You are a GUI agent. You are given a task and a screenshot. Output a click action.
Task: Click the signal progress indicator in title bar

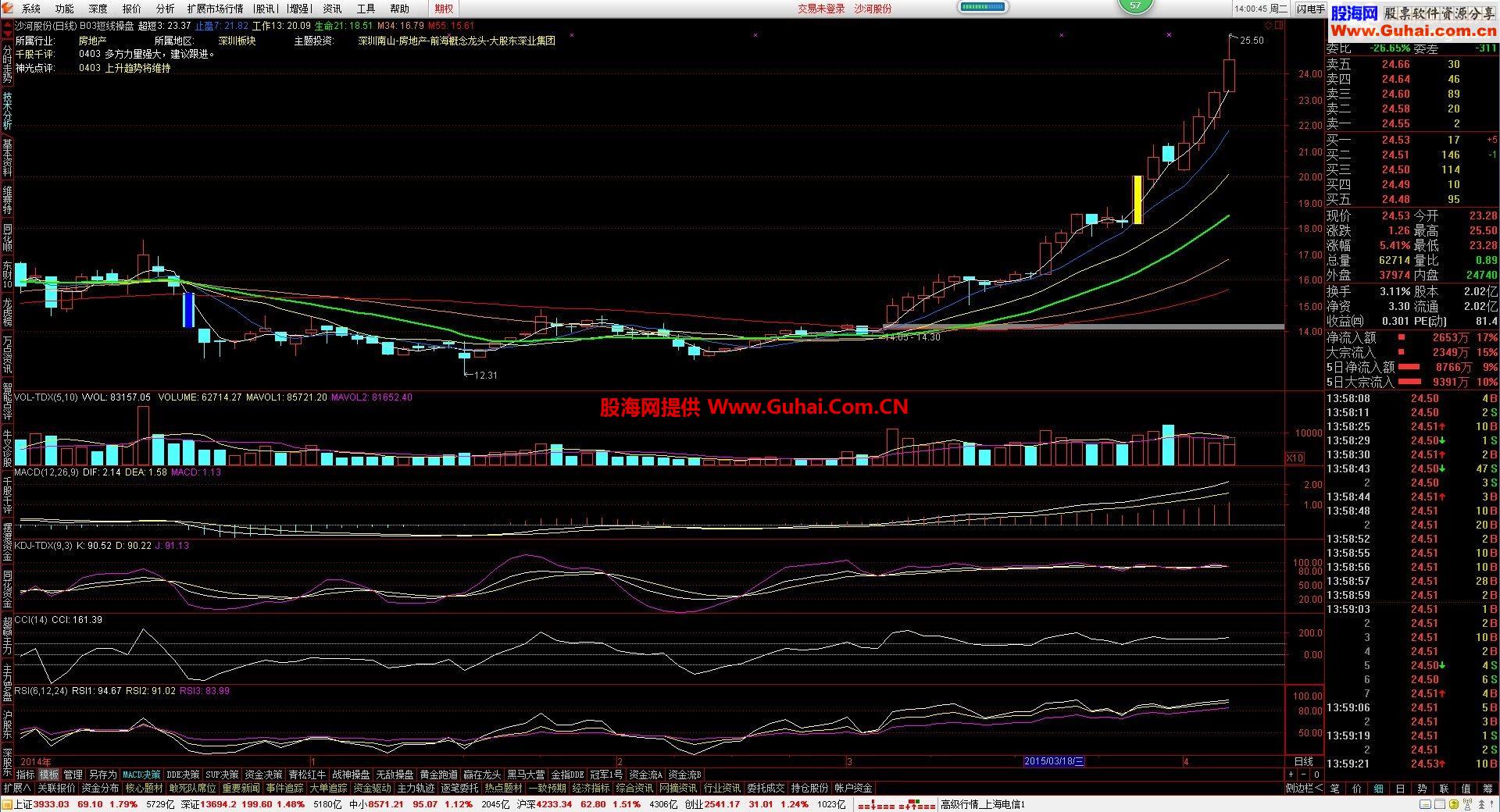pyautogui.click(x=983, y=7)
